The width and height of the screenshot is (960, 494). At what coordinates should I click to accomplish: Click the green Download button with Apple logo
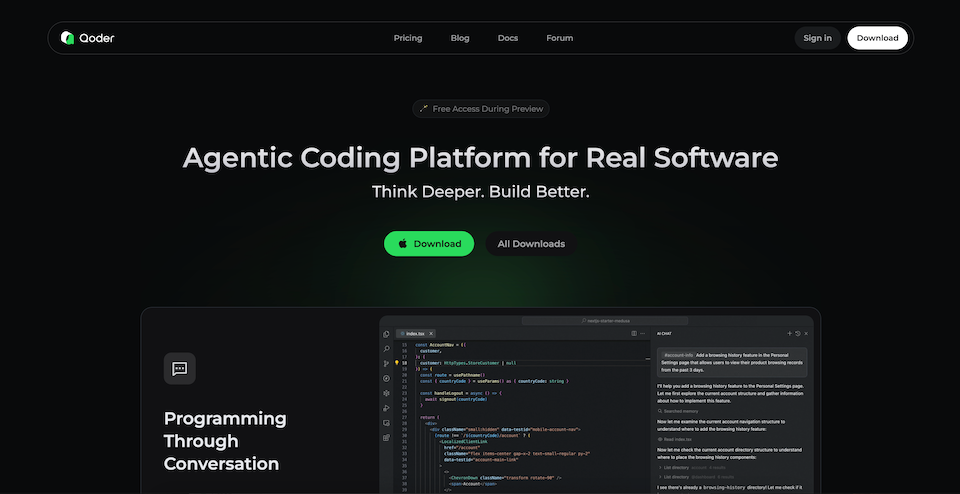coord(429,244)
